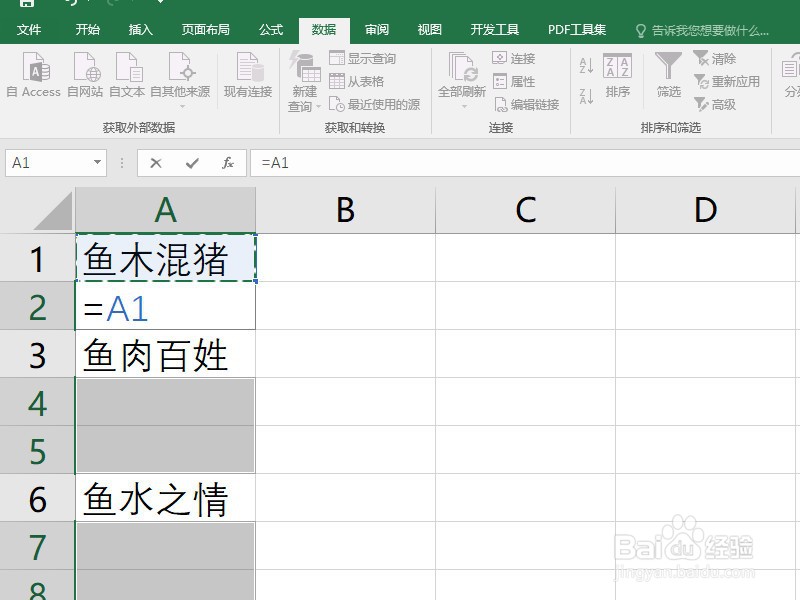Switch to the 公式 ribbon tab
The image size is (800, 600).
[271, 30]
